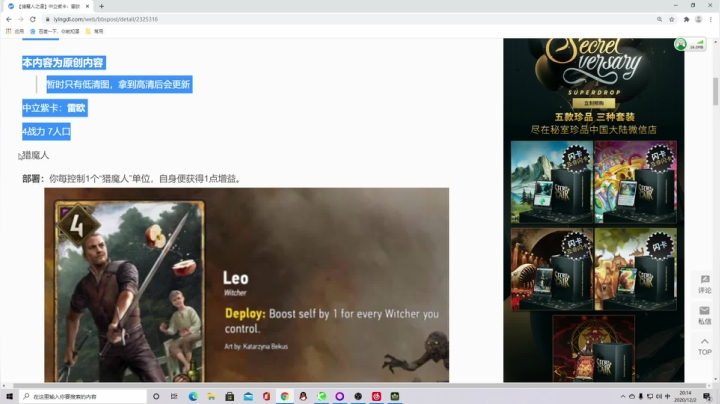This screenshot has height=404, width=720.
Task: Open Microsoft Store from taskbar
Action: 230,396
